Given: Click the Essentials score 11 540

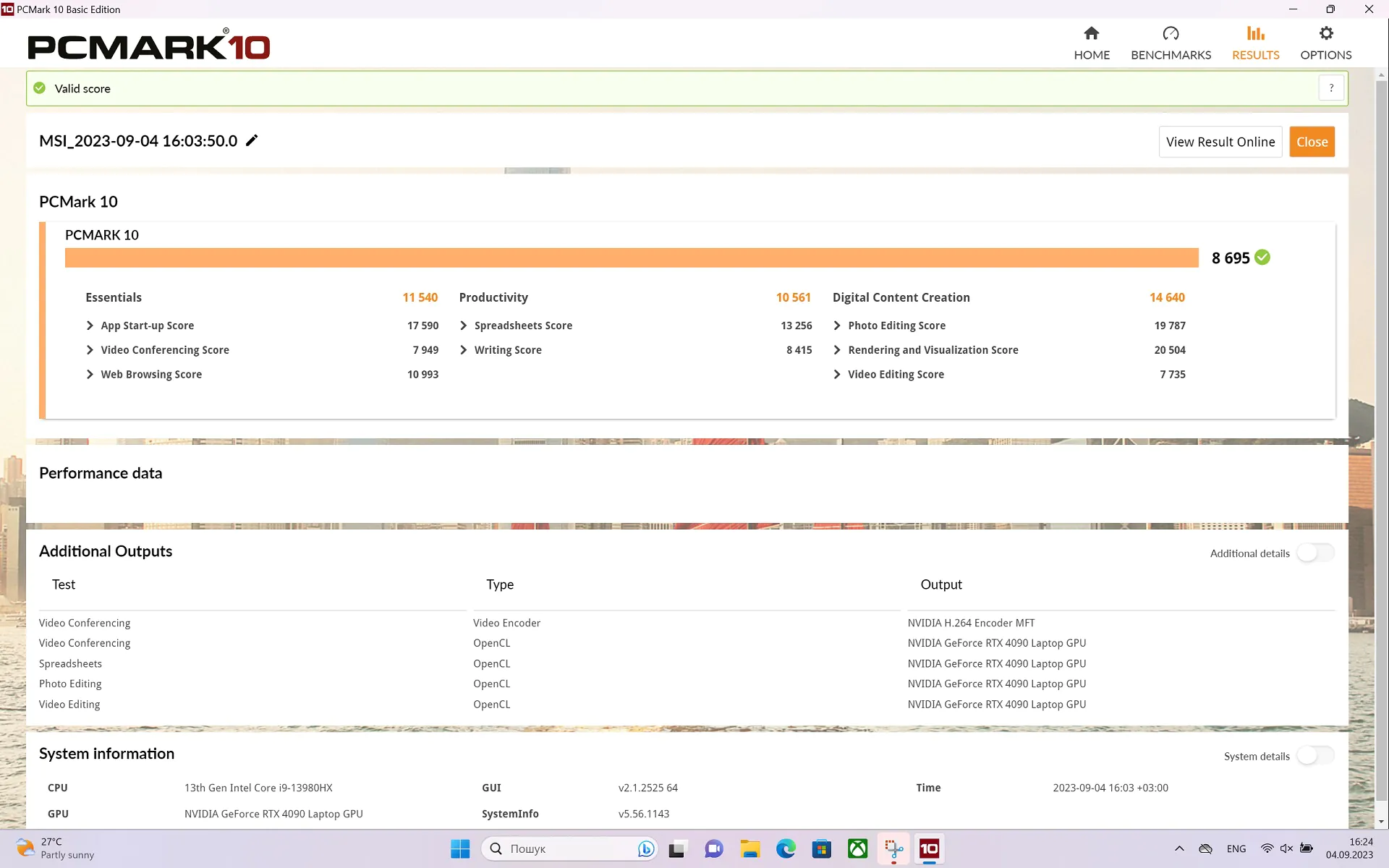Looking at the screenshot, I should (420, 297).
